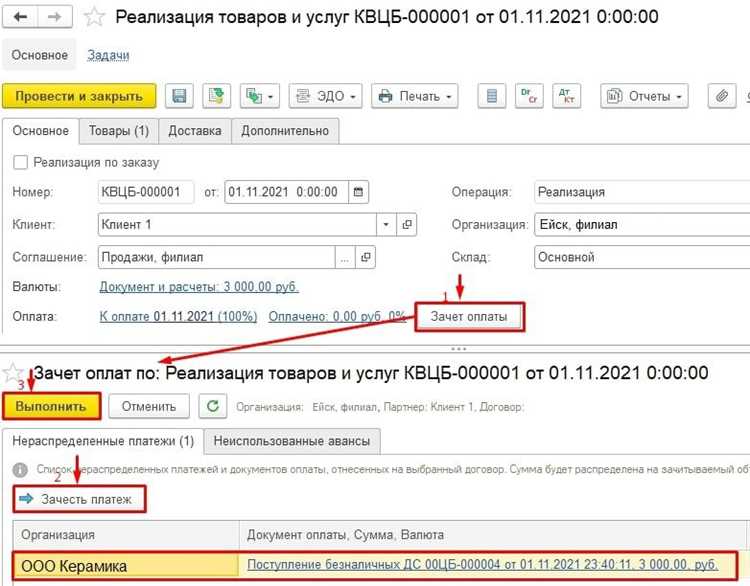This screenshot has width=750, height=586.
Task: Click the Клиент field with Клиент 1
Action: 237,224
